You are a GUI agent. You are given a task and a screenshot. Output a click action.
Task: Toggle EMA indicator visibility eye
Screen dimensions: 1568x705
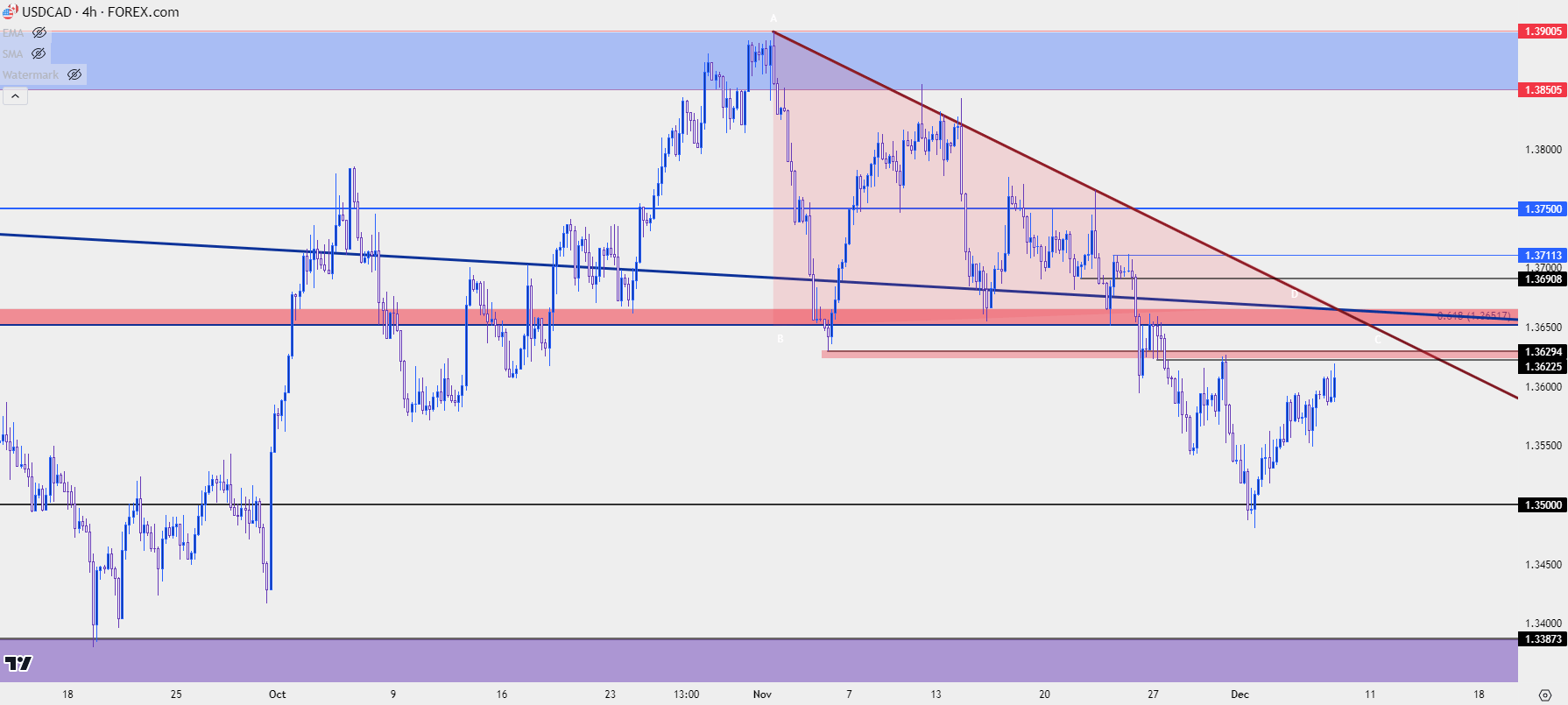[39, 32]
